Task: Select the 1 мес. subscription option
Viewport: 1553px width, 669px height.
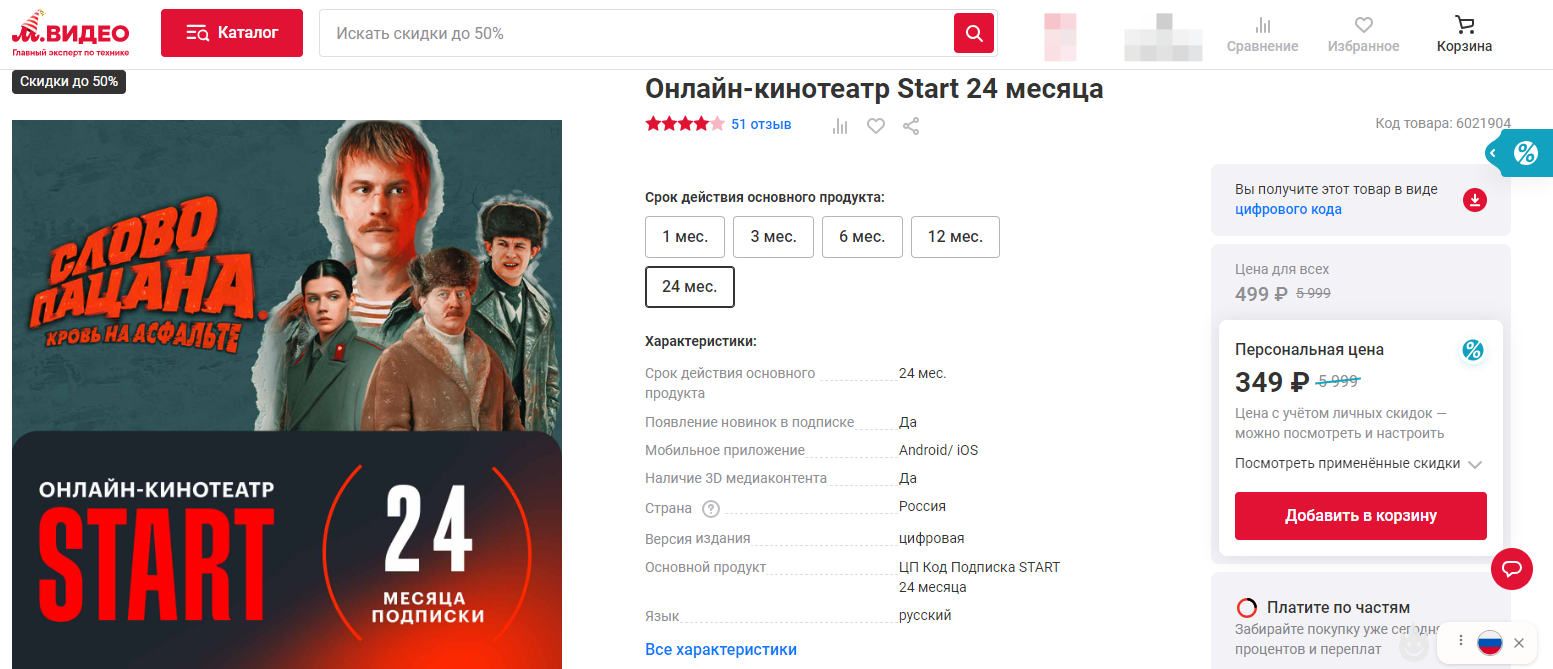Action: coord(685,237)
